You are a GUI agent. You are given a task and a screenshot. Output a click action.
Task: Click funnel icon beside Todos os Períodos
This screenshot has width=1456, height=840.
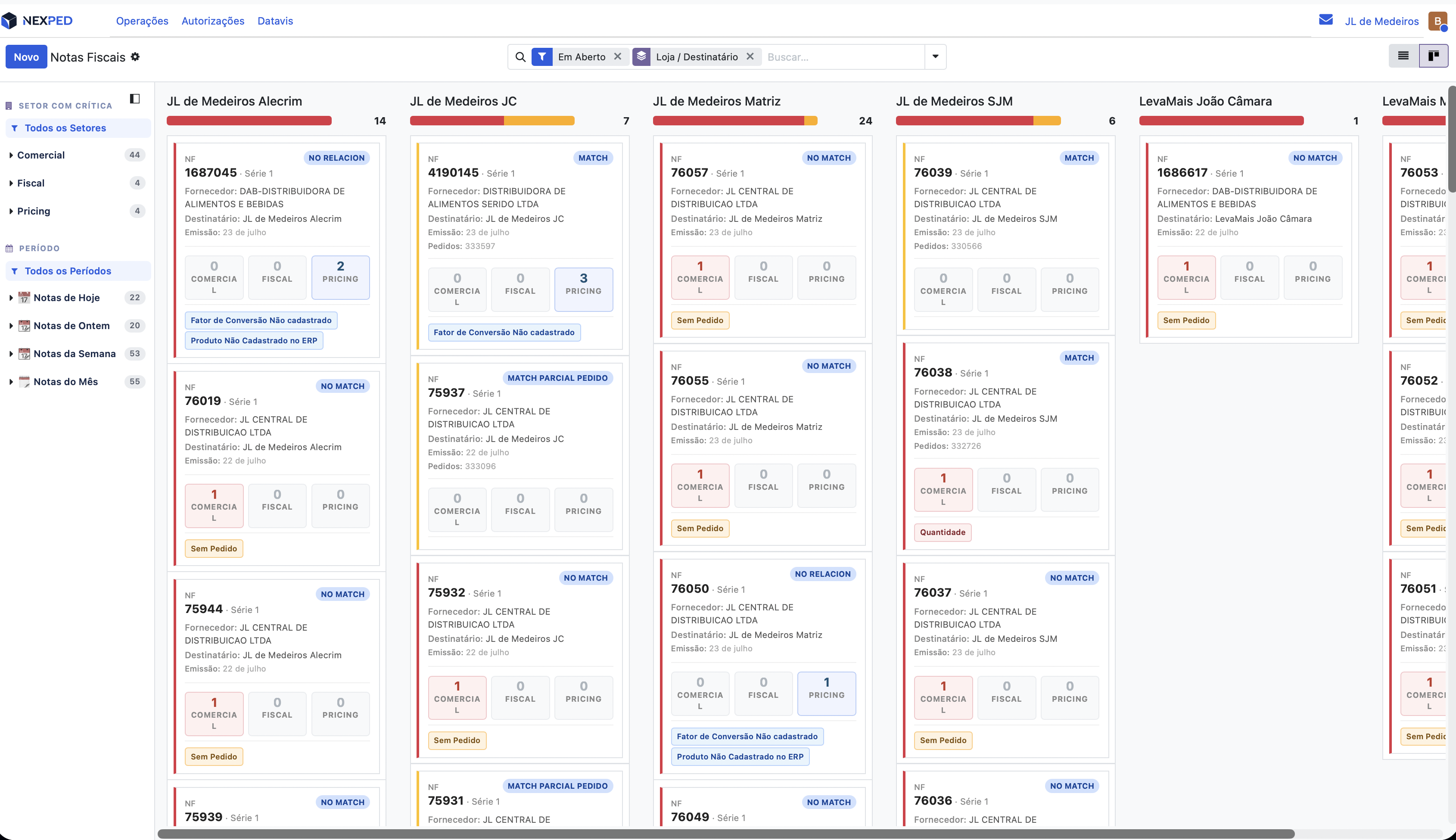[x=14, y=271]
